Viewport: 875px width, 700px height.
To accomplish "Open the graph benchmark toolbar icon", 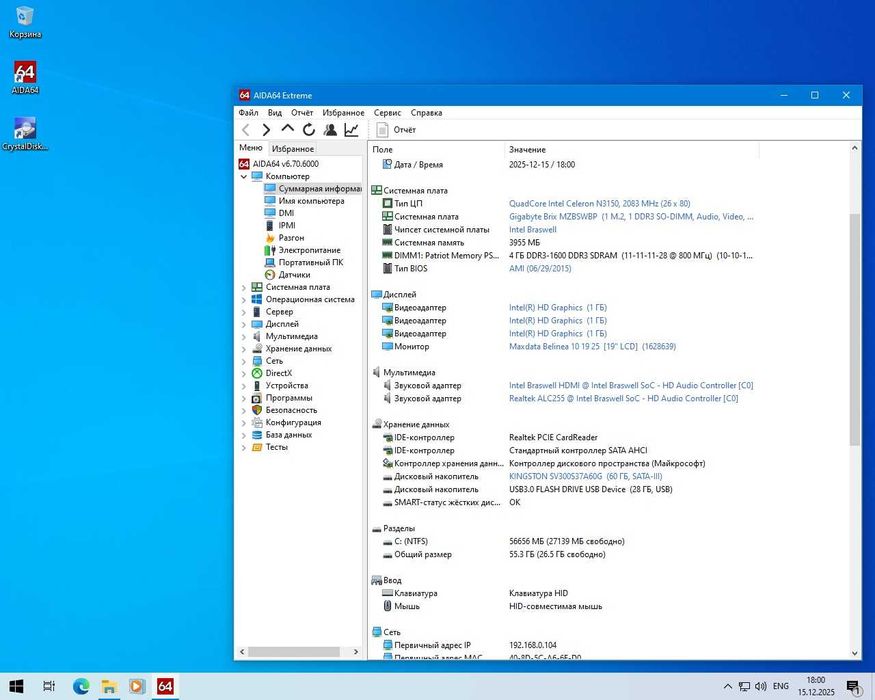I will coord(351,130).
